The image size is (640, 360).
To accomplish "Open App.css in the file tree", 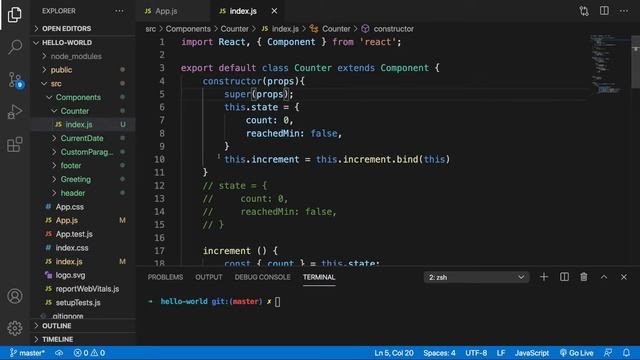I will coord(83,207).
